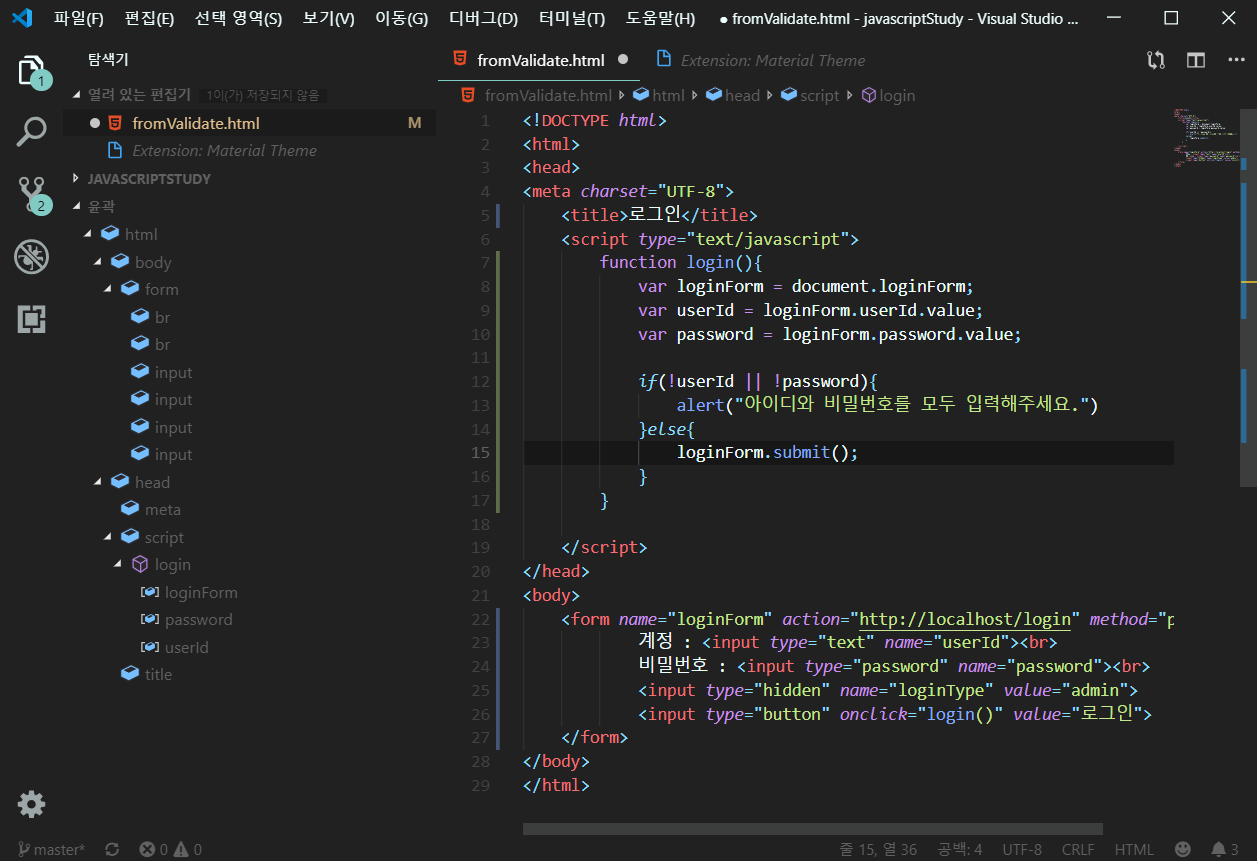This screenshot has width=1257, height=861.
Task: Click the Open Changes icon in editor toolbar
Action: point(1156,60)
